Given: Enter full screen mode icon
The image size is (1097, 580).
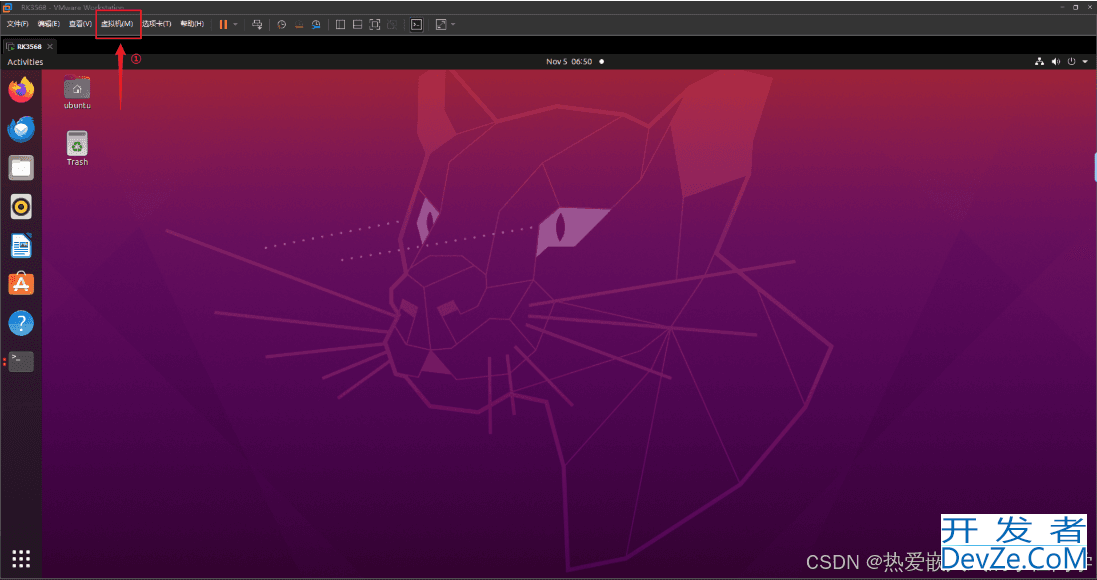Looking at the screenshot, I should [x=375, y=24].
